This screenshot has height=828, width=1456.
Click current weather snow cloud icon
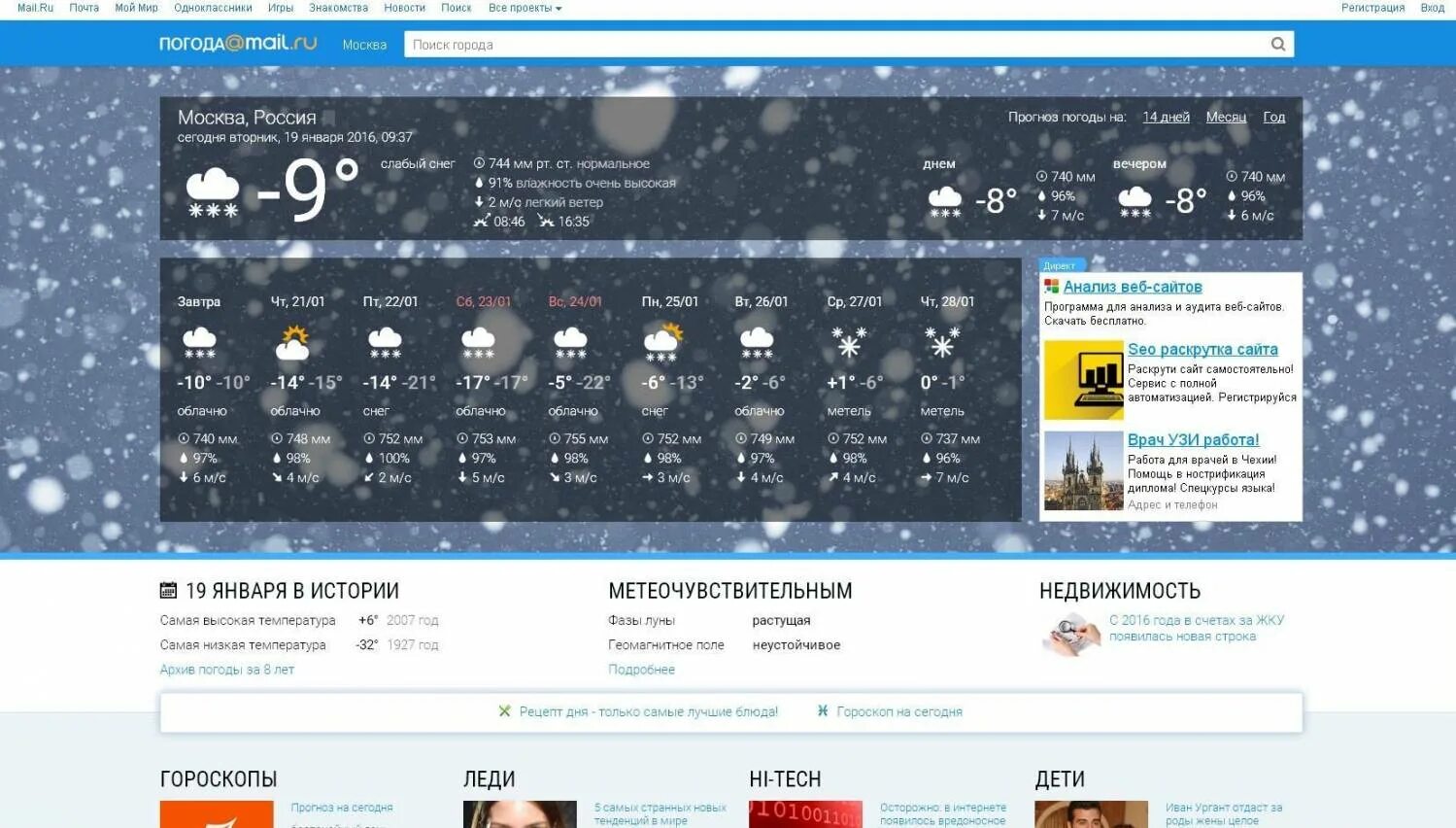click(x=212, y=191)
